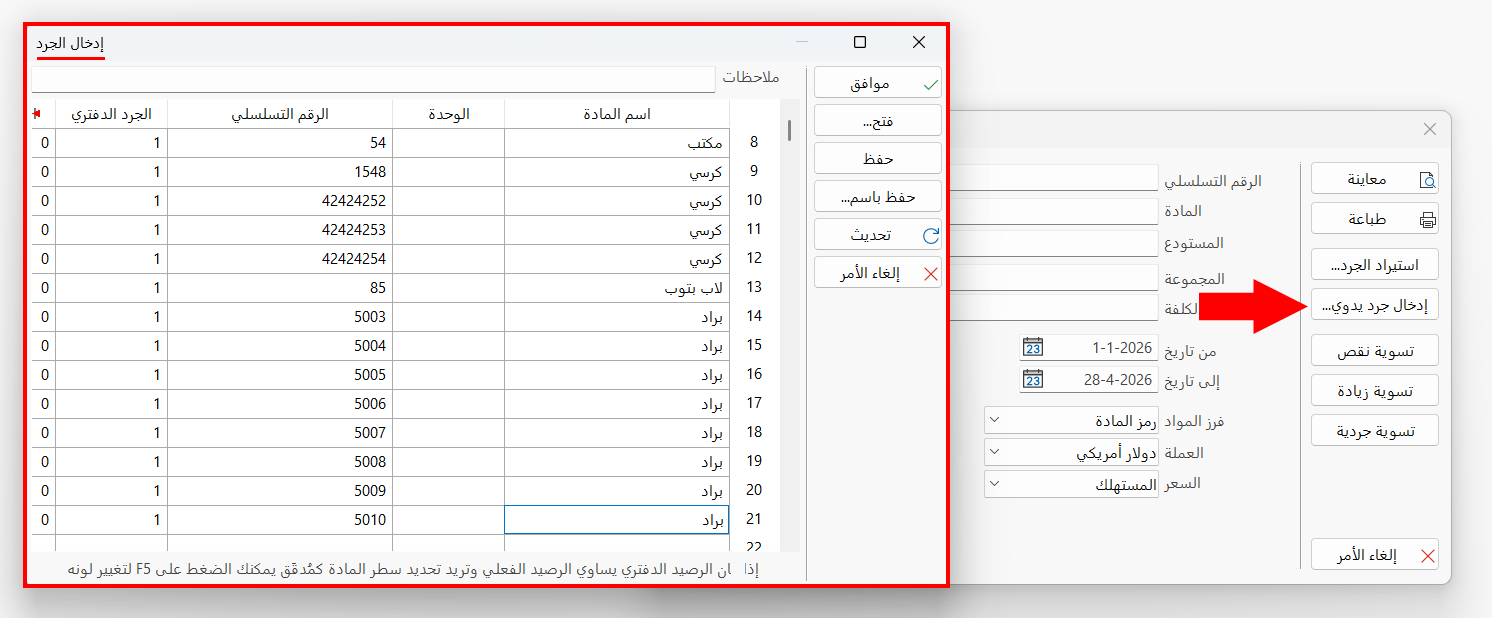Select column header اسم المادة
1492x618 pixels.
click(x=617, y=114)
